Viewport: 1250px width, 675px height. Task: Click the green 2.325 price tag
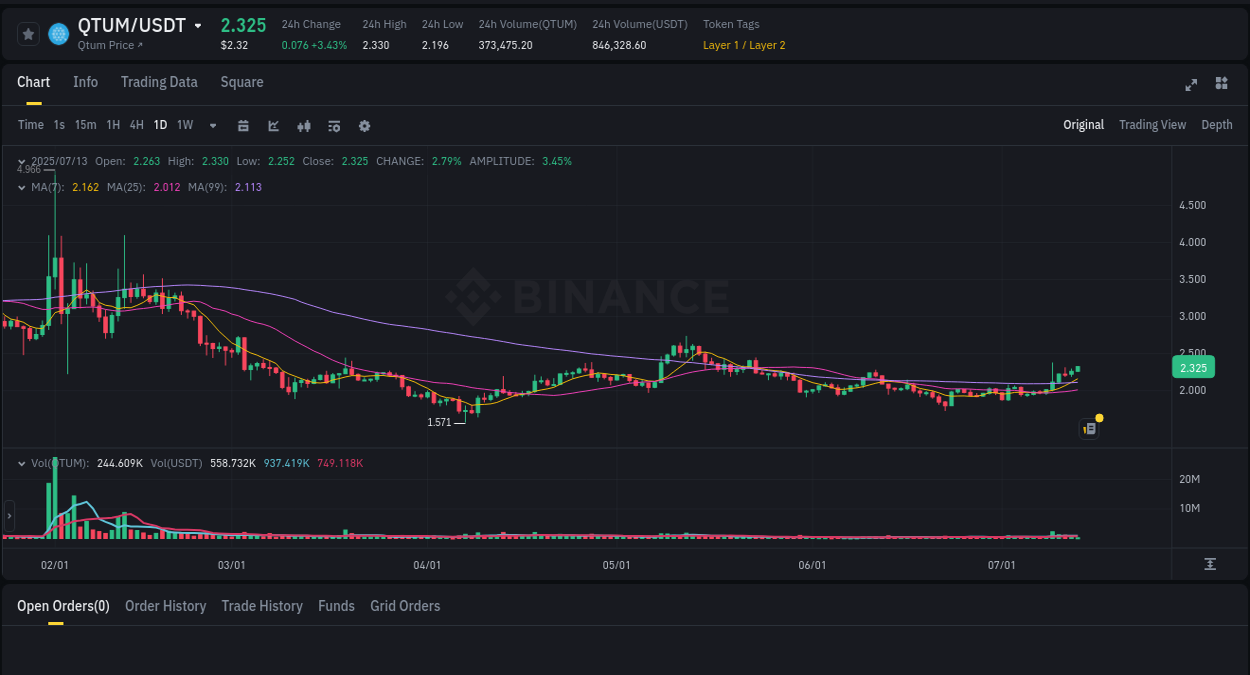[1192, 368]
